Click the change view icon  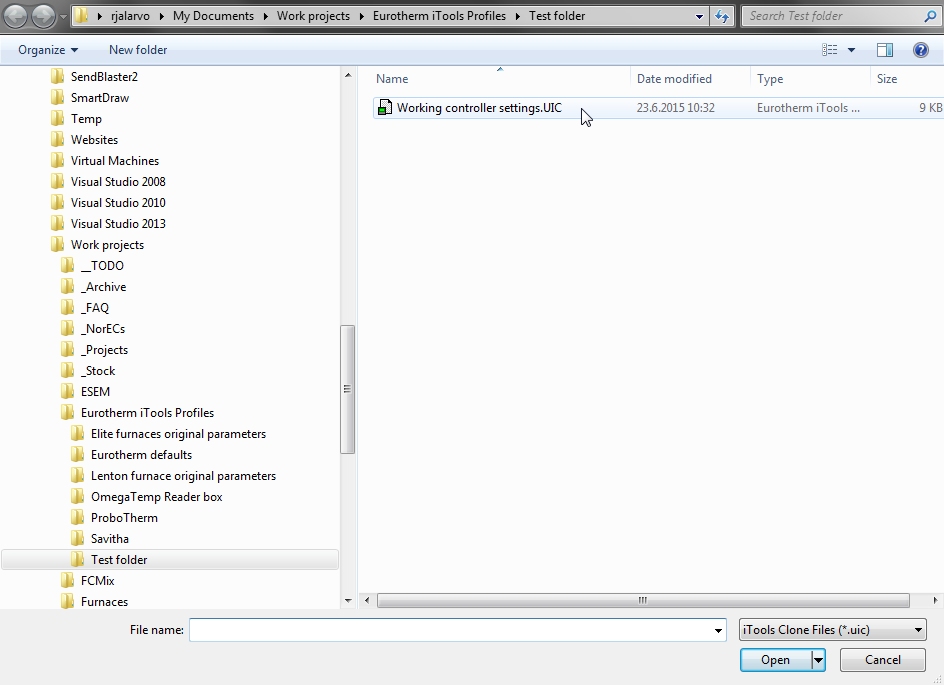[830, 50]
